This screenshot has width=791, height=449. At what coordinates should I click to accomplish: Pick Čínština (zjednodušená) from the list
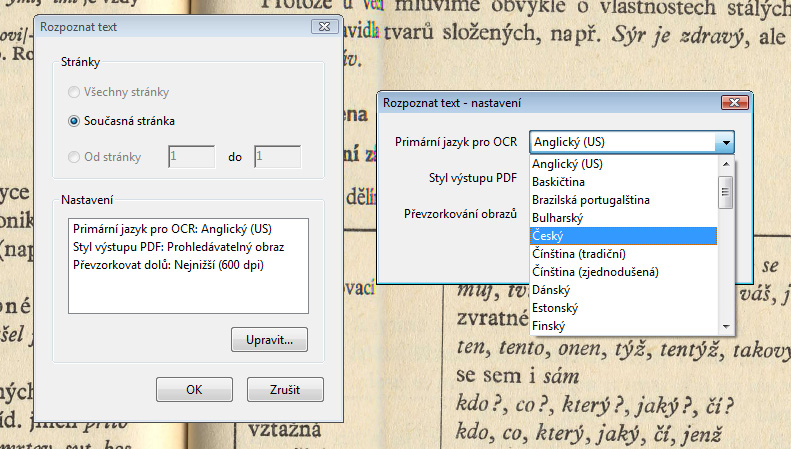click(623, 272)
